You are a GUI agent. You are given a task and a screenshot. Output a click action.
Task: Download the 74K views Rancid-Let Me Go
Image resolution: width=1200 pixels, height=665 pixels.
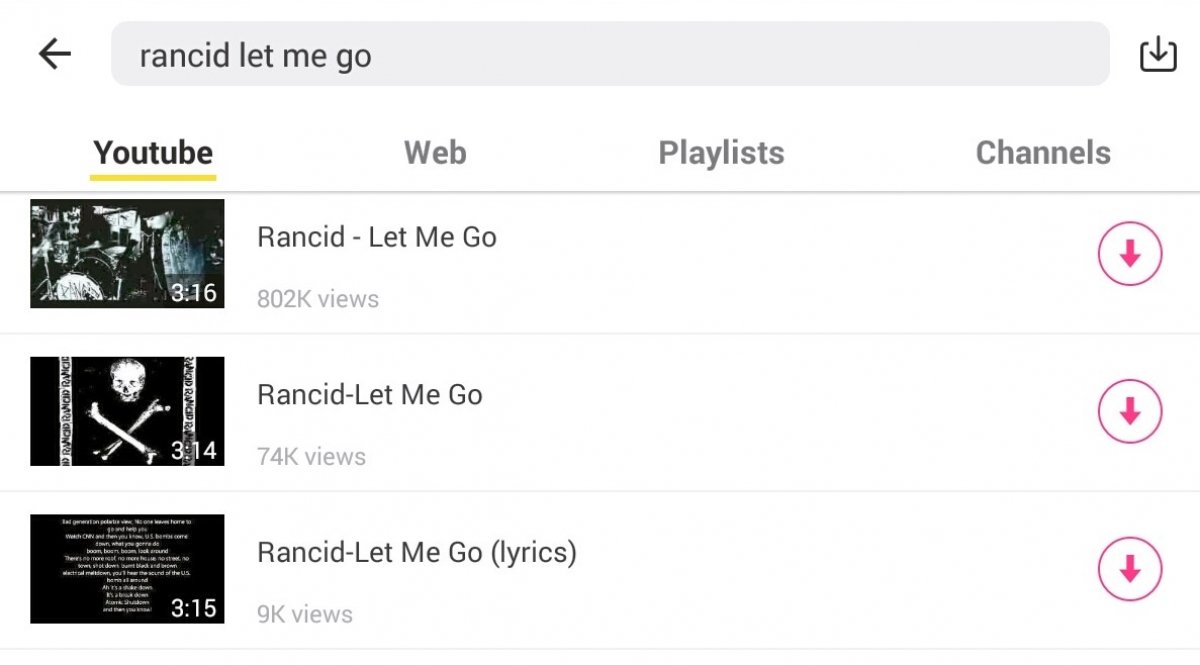[x=1130, y=411]
